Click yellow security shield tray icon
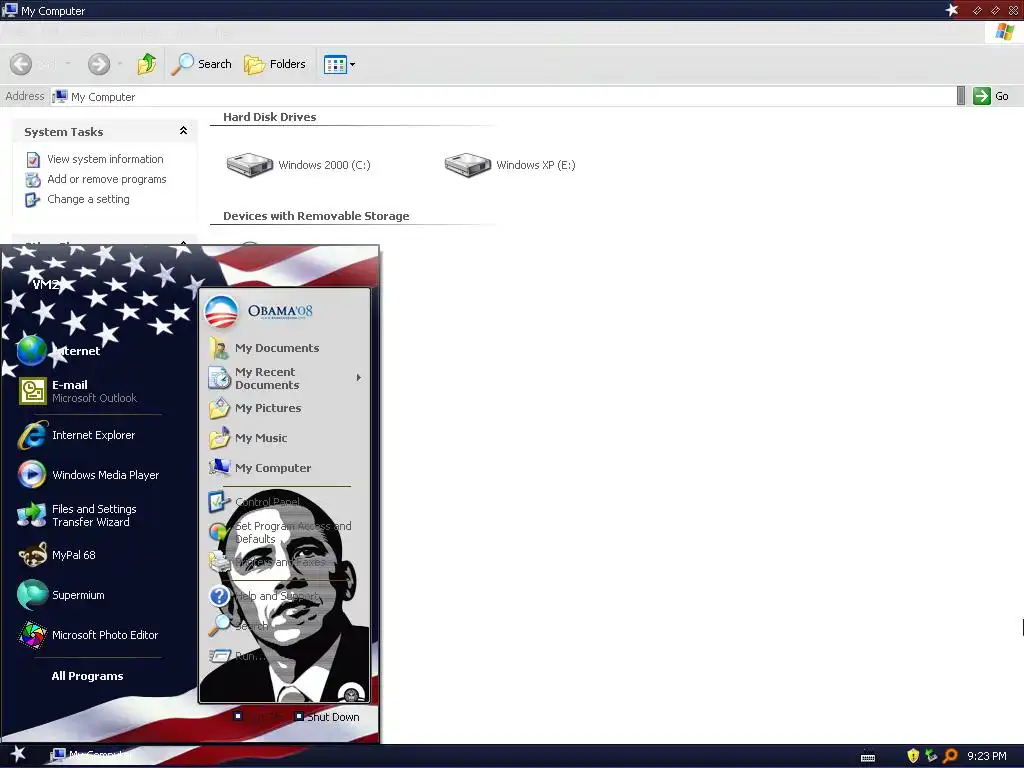 tap(913, 756)
